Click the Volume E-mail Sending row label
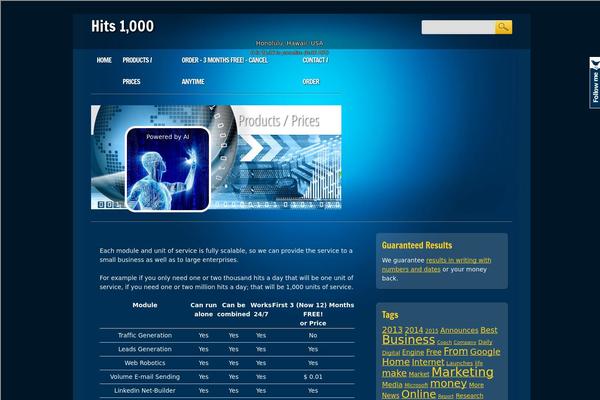The width and height of the screenshot is (600, 400). coord(145,377)
